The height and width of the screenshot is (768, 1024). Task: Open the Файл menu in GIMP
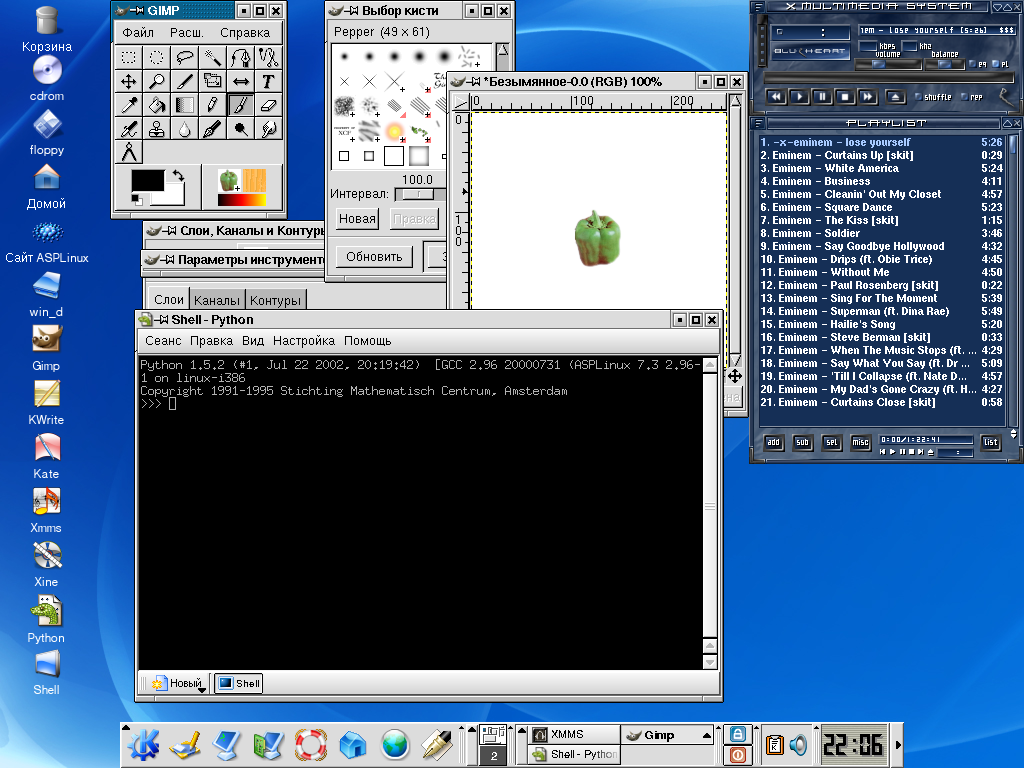138,33
